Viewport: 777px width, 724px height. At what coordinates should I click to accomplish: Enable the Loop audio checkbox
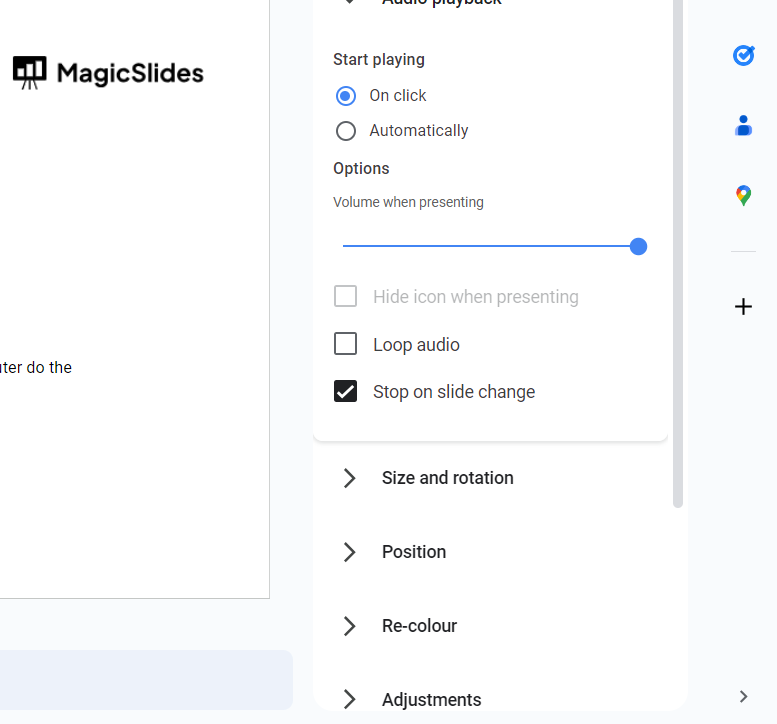click(346, 344)
